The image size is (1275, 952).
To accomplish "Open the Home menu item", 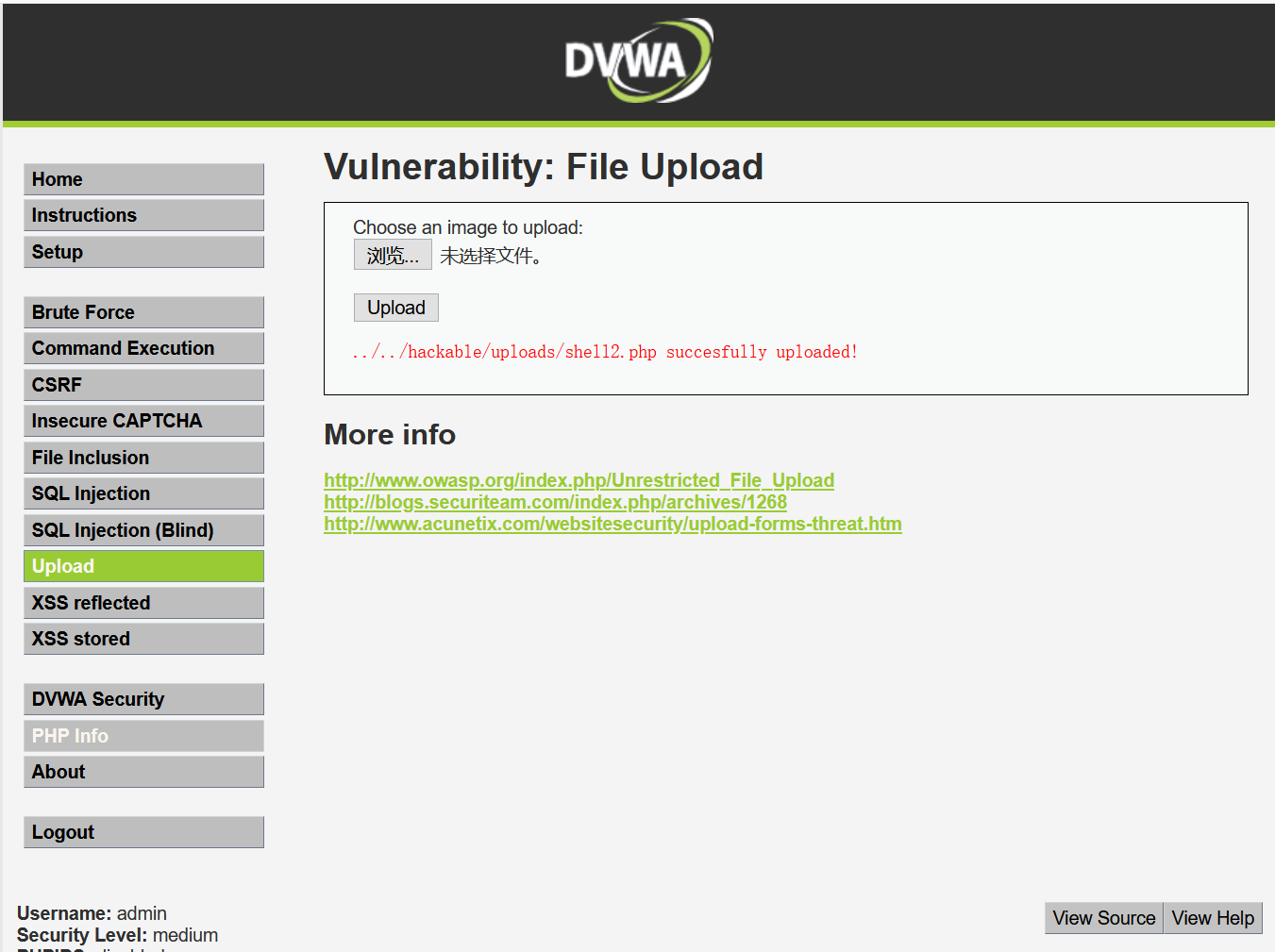I will click(143, 179).
